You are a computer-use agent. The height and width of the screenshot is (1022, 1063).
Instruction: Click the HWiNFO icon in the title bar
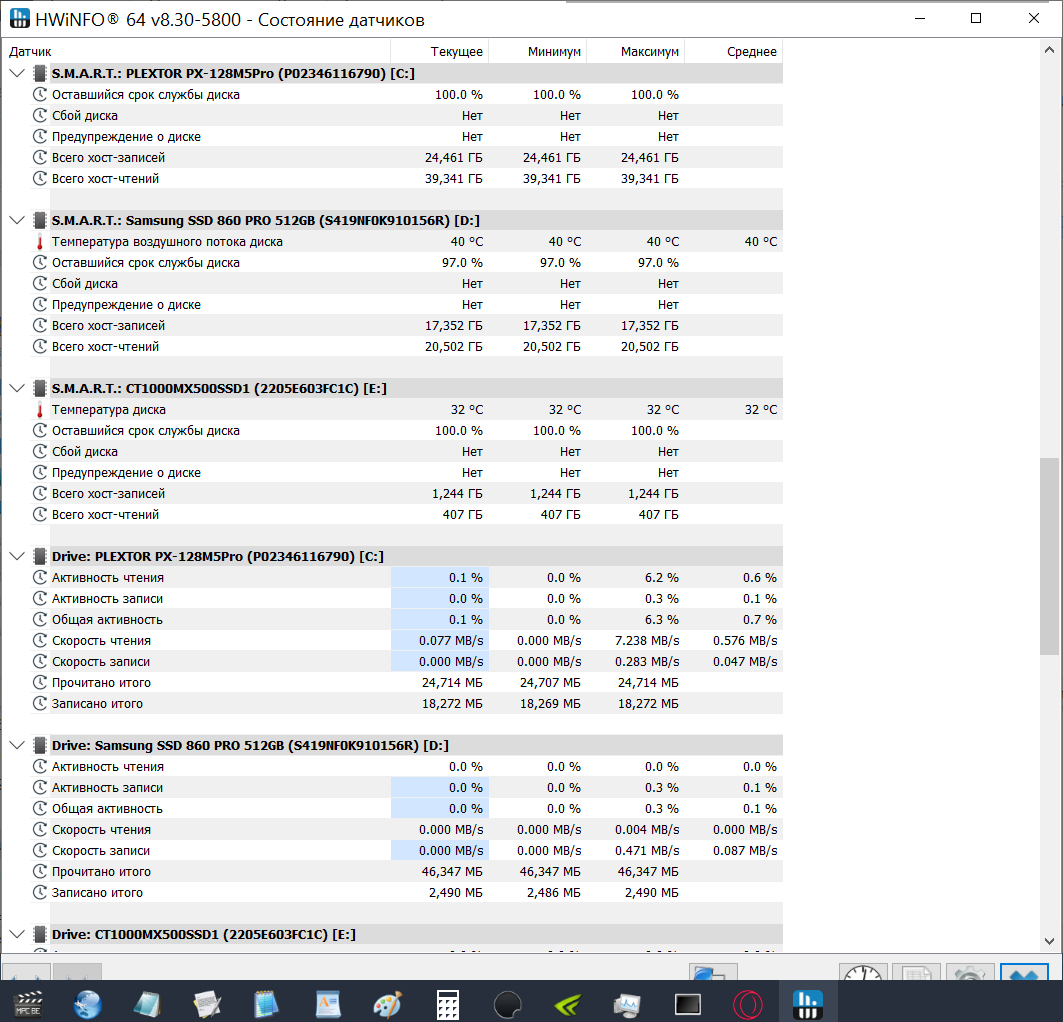[x=20, y=19]
